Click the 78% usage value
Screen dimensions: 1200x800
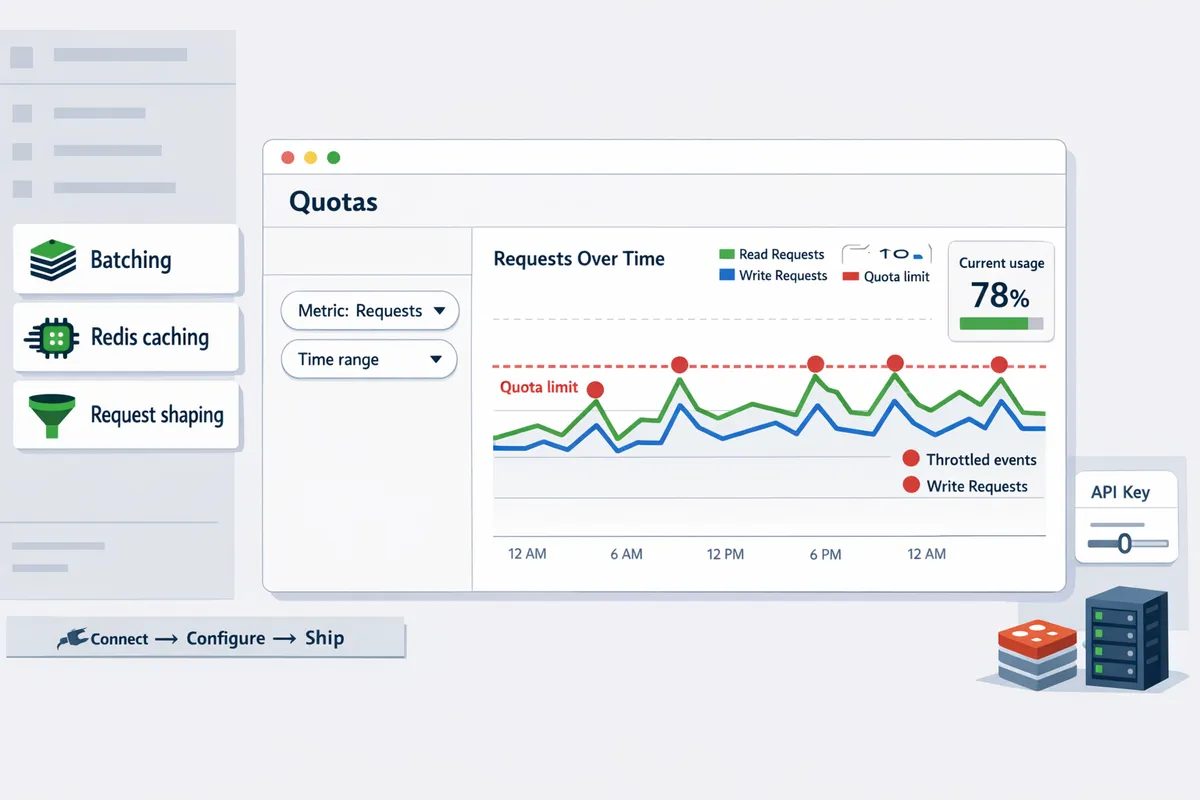(x=1000, y=296)
